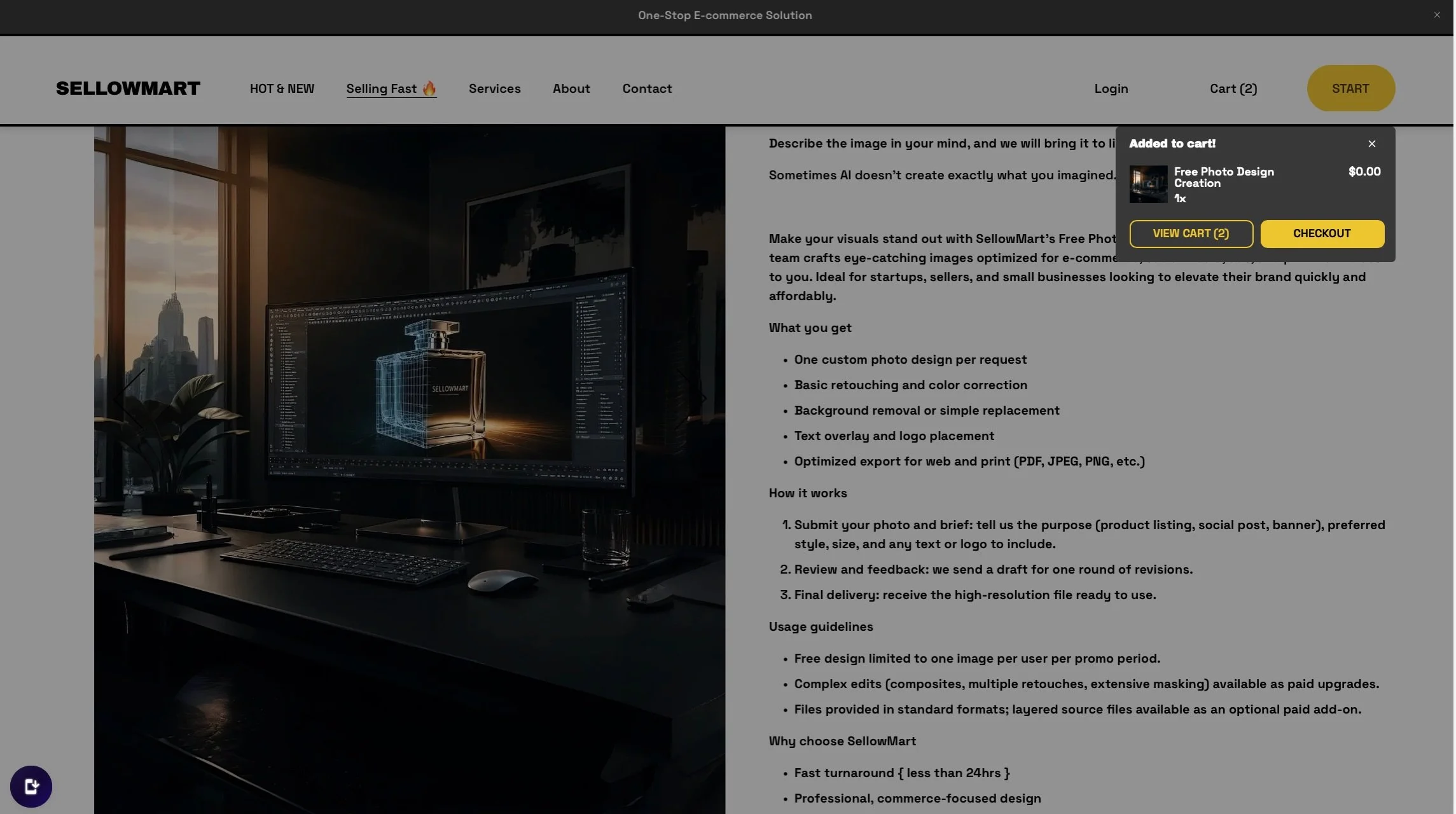This screenshot has width=1456, height=814.
Task: Open the HOT & NEW menu
Action: 282,88
